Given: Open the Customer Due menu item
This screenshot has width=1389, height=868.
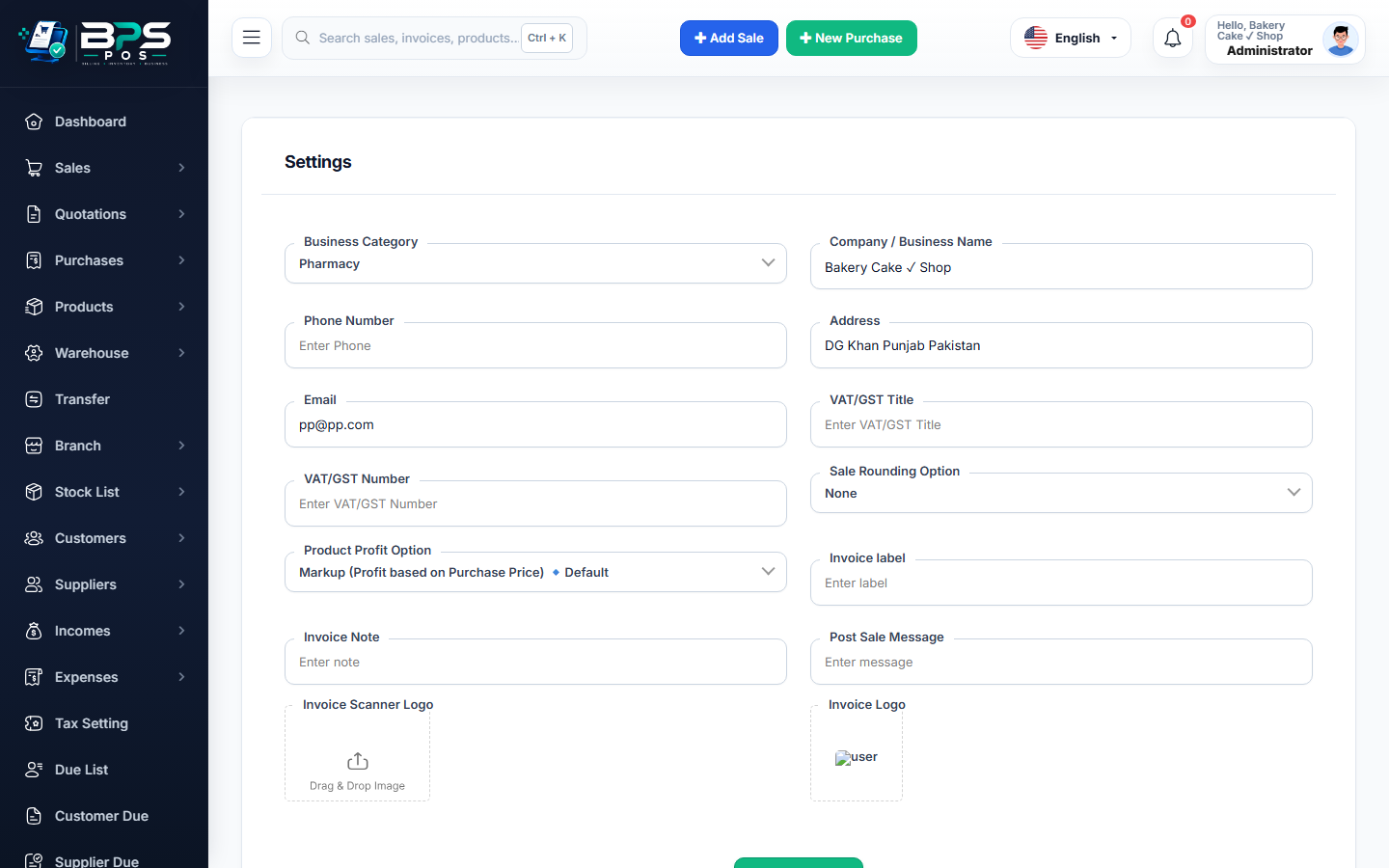Looking at the screenshot, I should click(x=104, y=816).
